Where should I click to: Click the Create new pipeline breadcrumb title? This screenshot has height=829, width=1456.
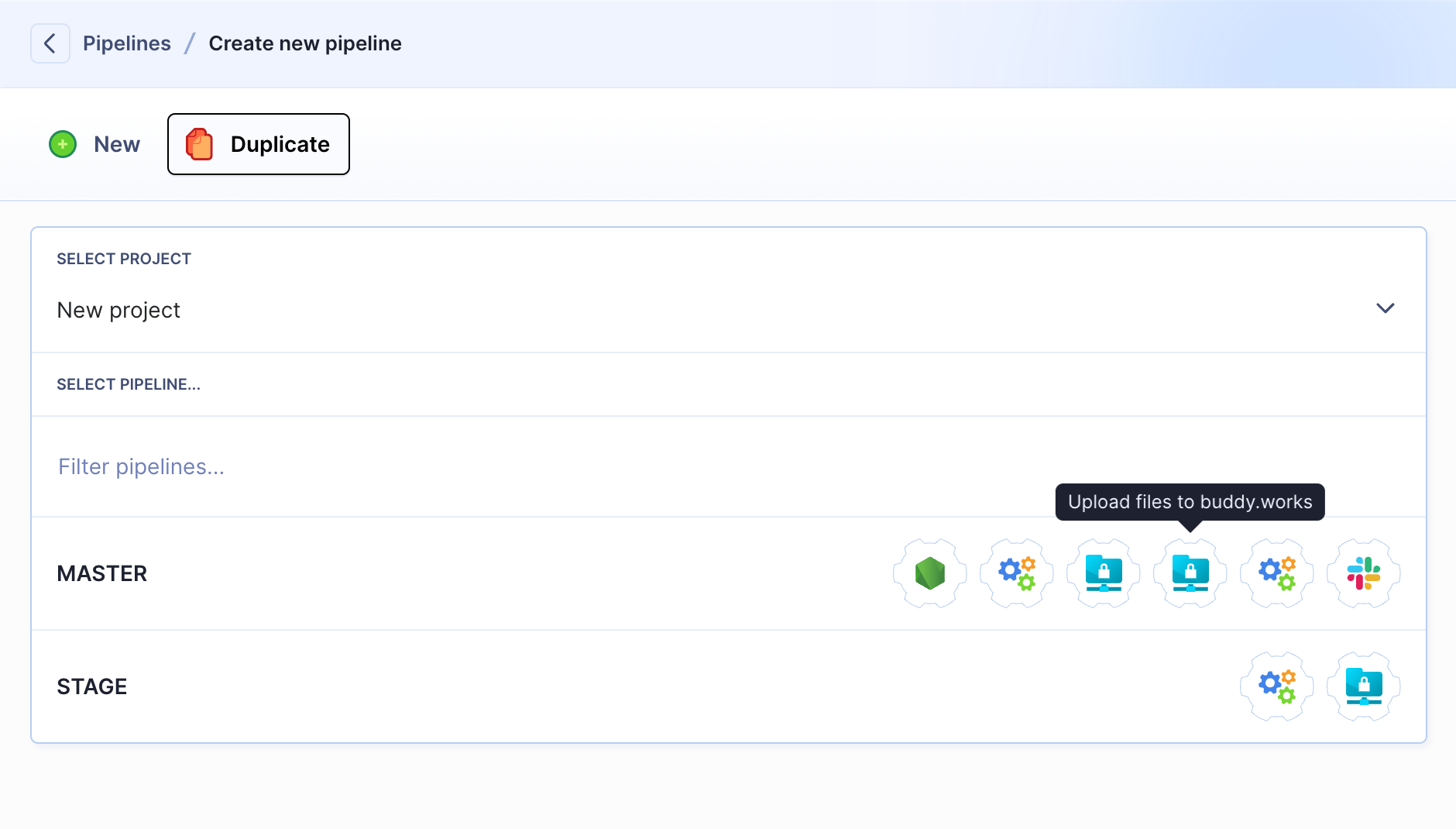(x=305, y=43)
